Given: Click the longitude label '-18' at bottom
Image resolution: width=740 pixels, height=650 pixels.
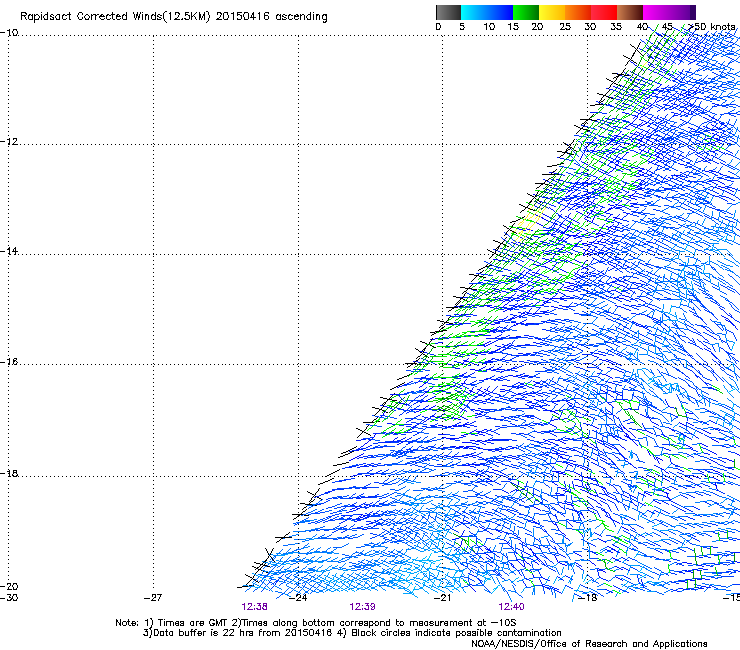Looking at the screenshot, I should click(588, 598).
